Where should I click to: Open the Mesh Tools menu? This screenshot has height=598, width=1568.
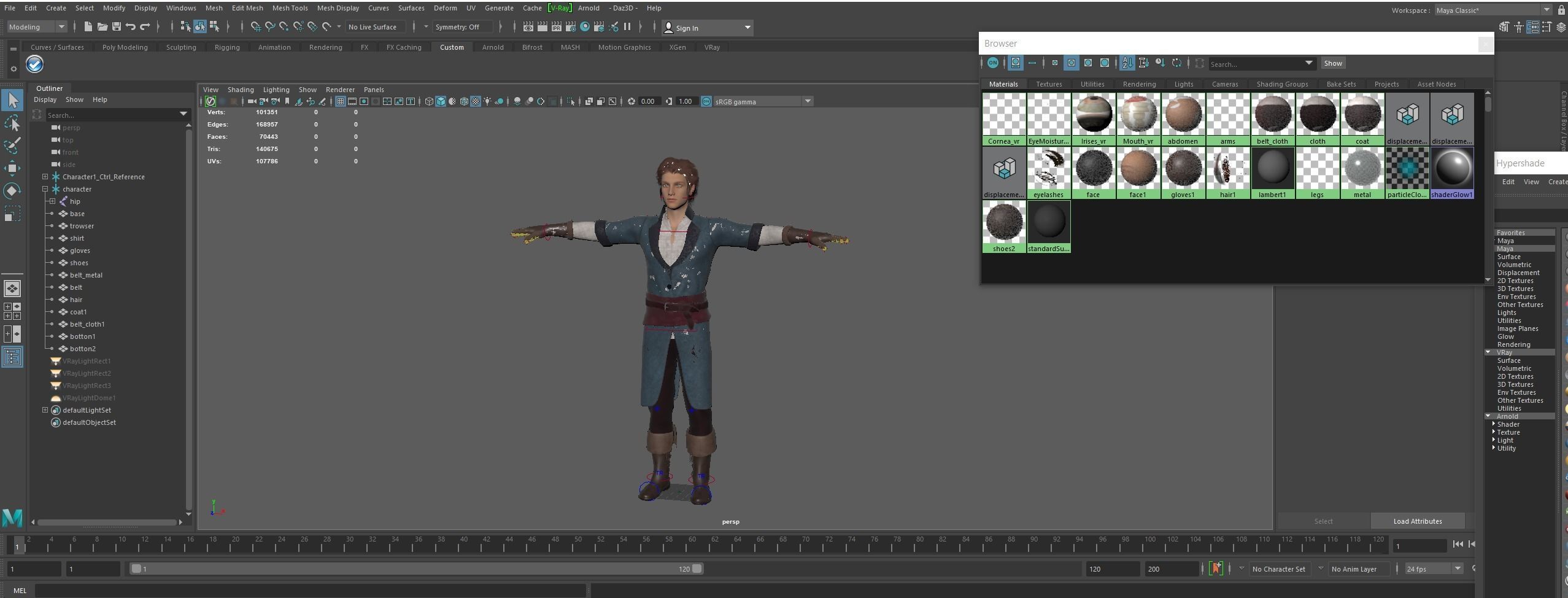point(290,8)
